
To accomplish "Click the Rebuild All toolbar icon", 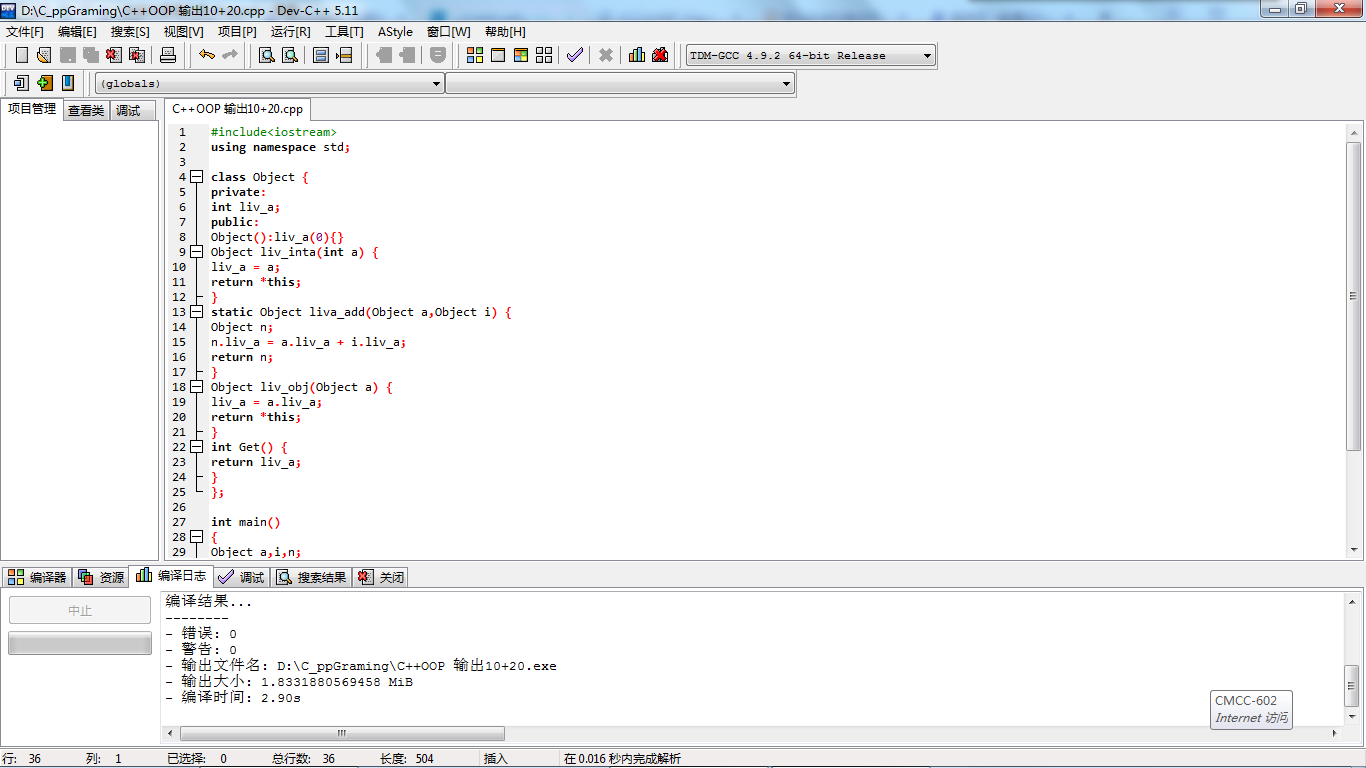I will (544, 55).
